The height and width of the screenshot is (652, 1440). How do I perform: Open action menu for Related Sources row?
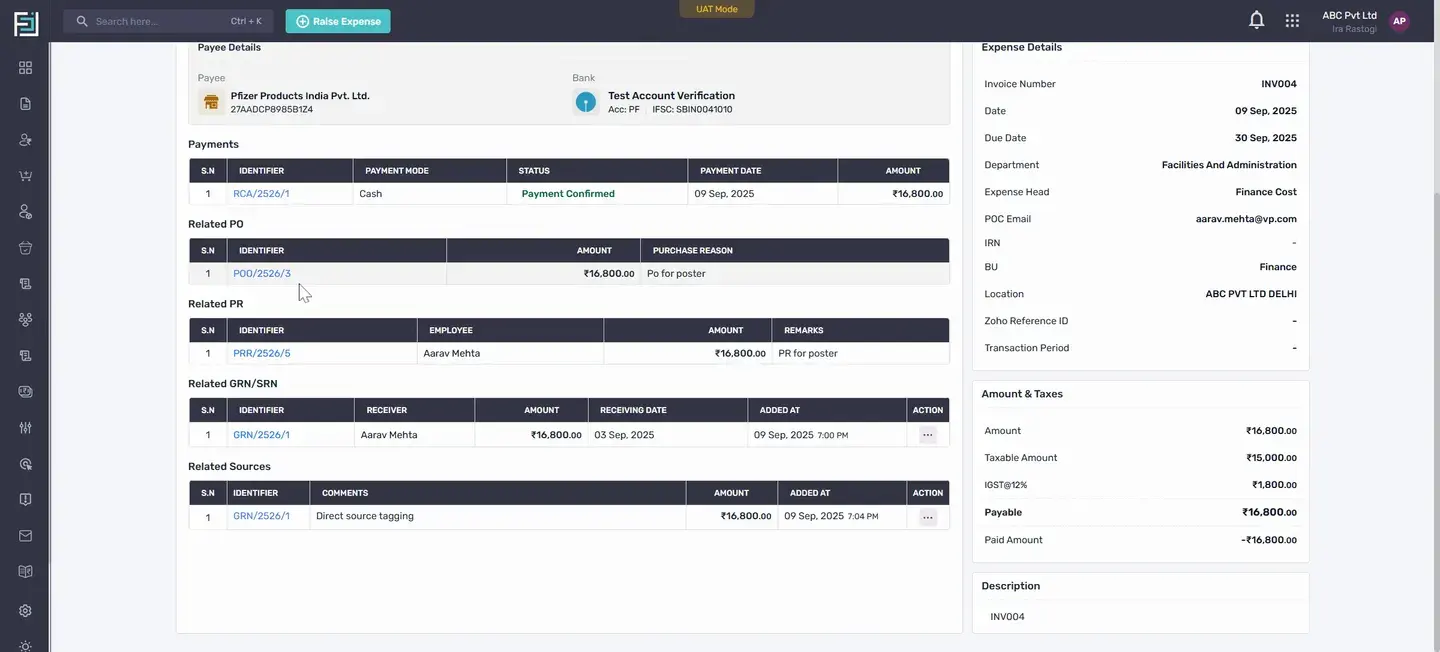[928, 517]
